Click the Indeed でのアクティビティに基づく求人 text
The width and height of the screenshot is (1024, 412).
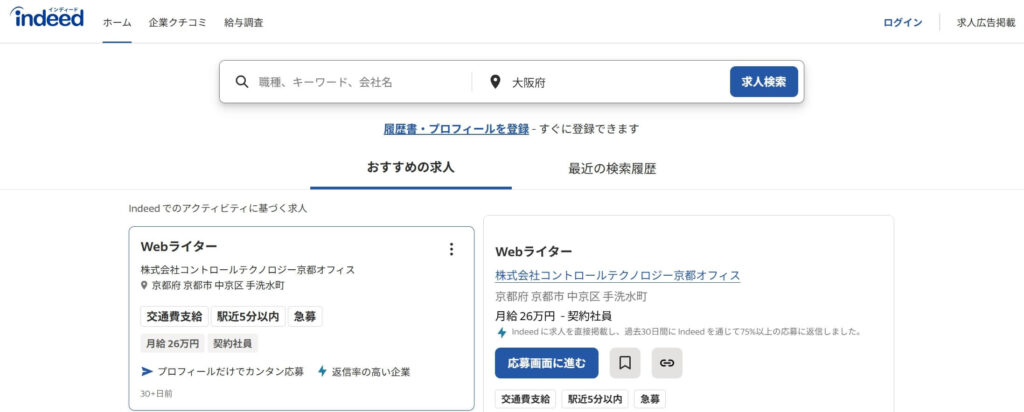click(217, 208)
